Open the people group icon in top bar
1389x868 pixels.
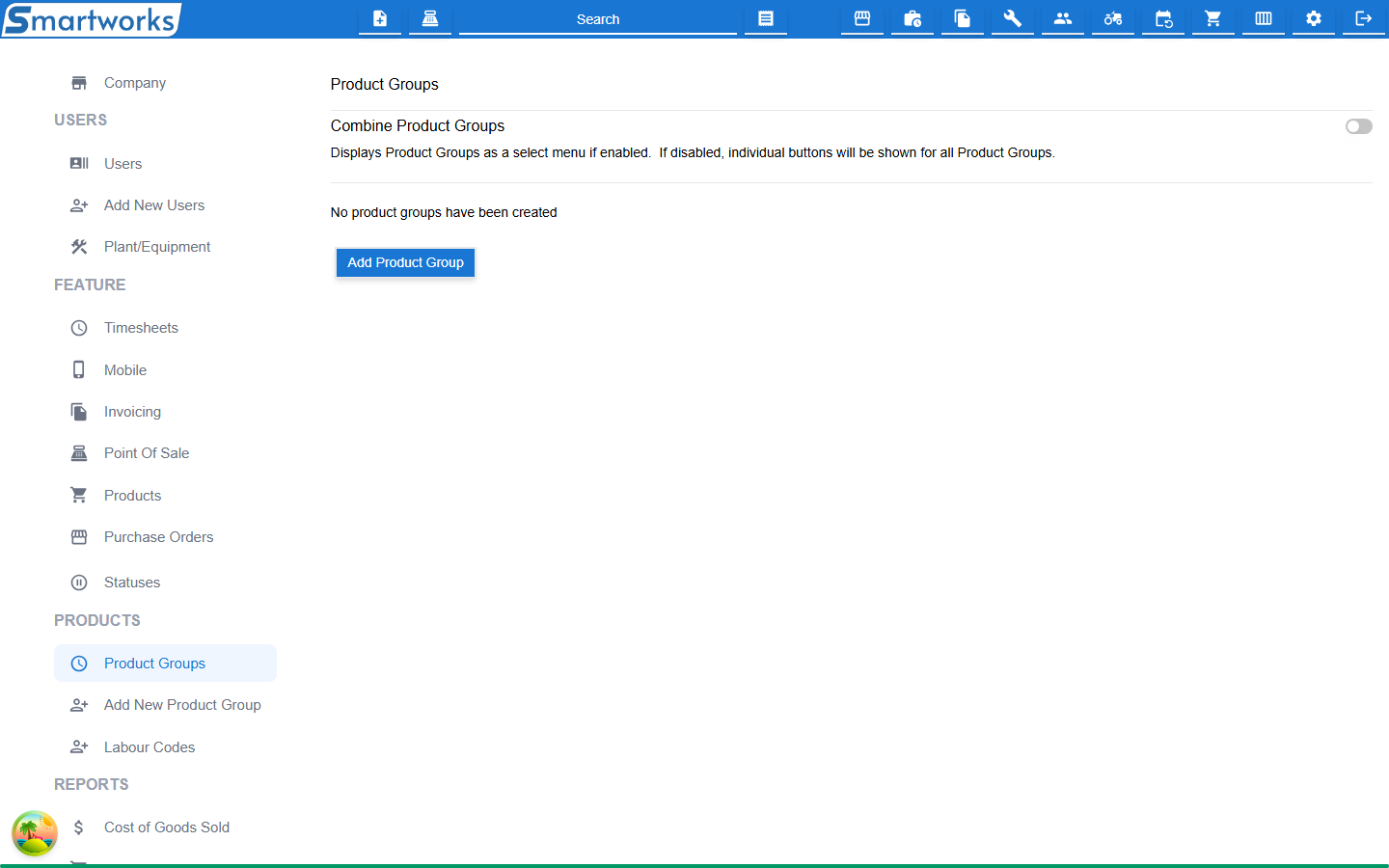tap(1063, 18)
